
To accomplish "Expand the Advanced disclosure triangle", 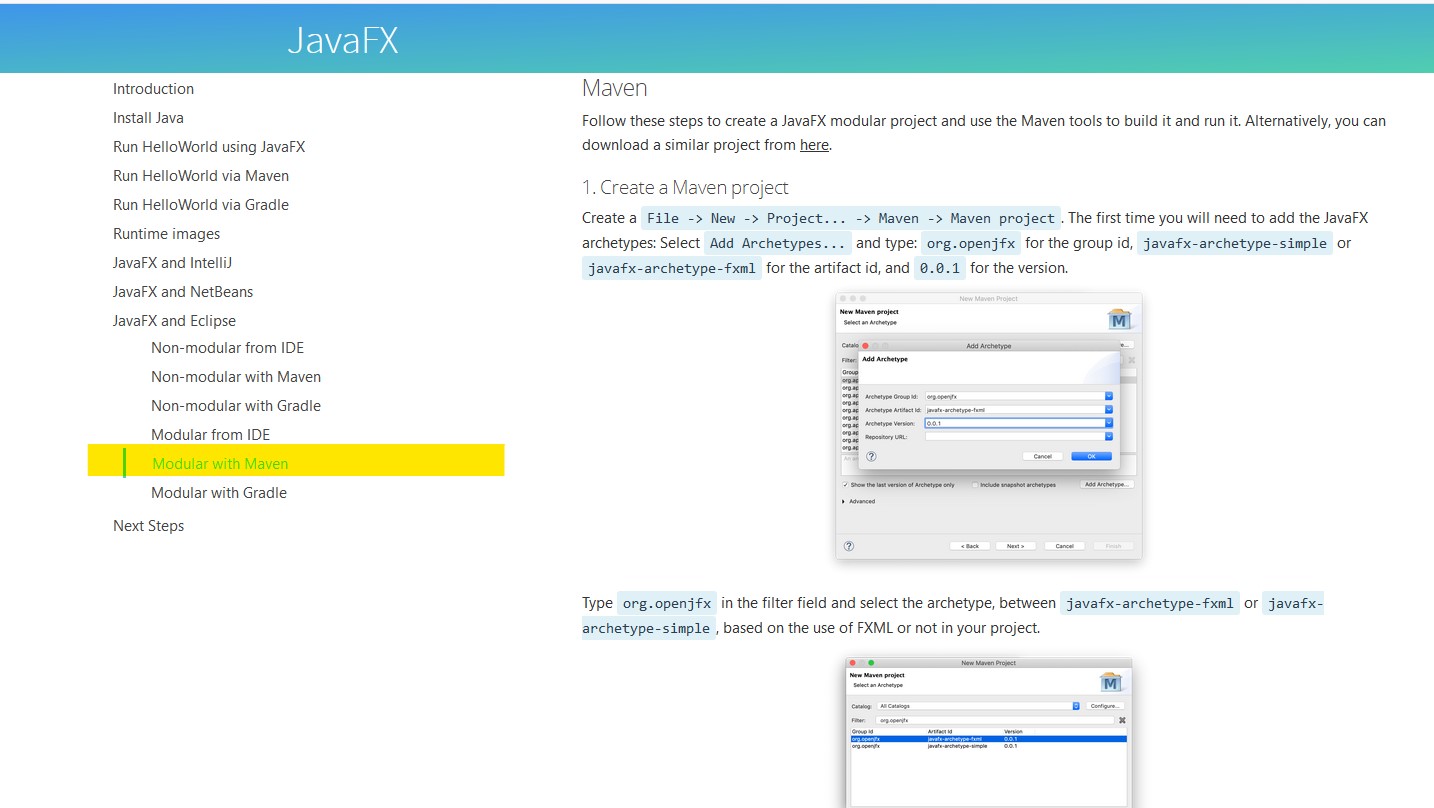I will pos(843,501).
